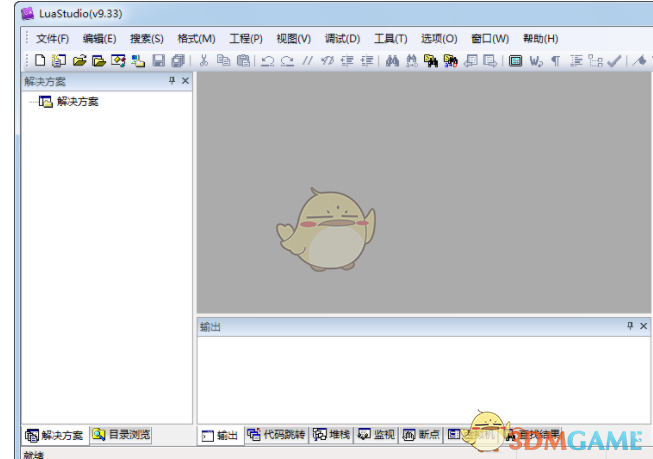
Task: Open Find with the binoculars icon
Action: [x=392, y=61]
